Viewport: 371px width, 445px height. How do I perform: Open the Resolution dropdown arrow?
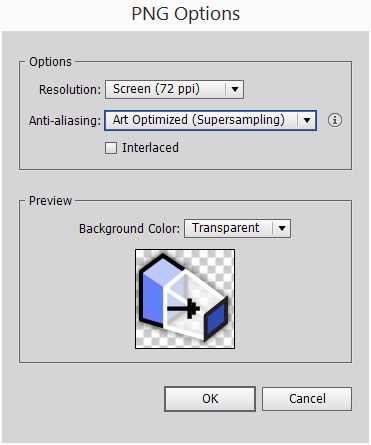click(x=235, y=89)
